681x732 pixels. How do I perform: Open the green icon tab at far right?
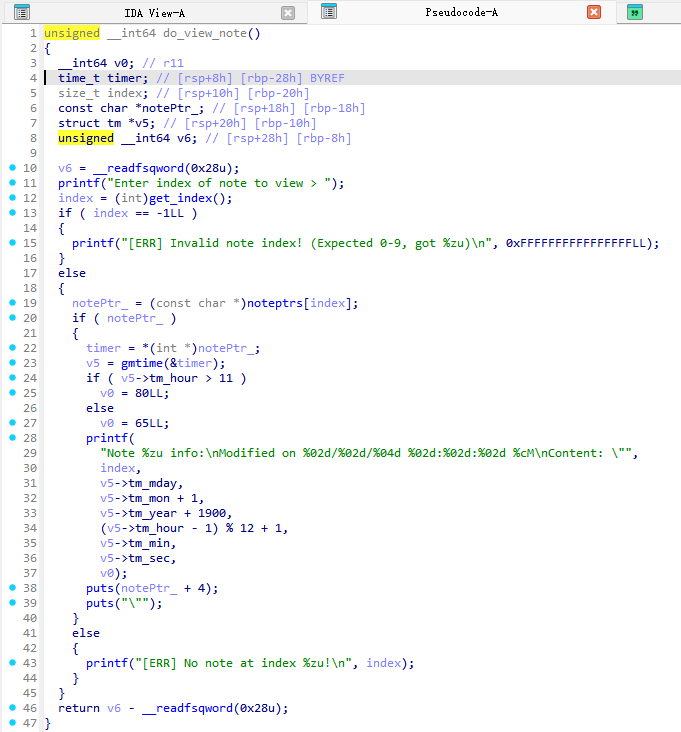pos(634,12)
